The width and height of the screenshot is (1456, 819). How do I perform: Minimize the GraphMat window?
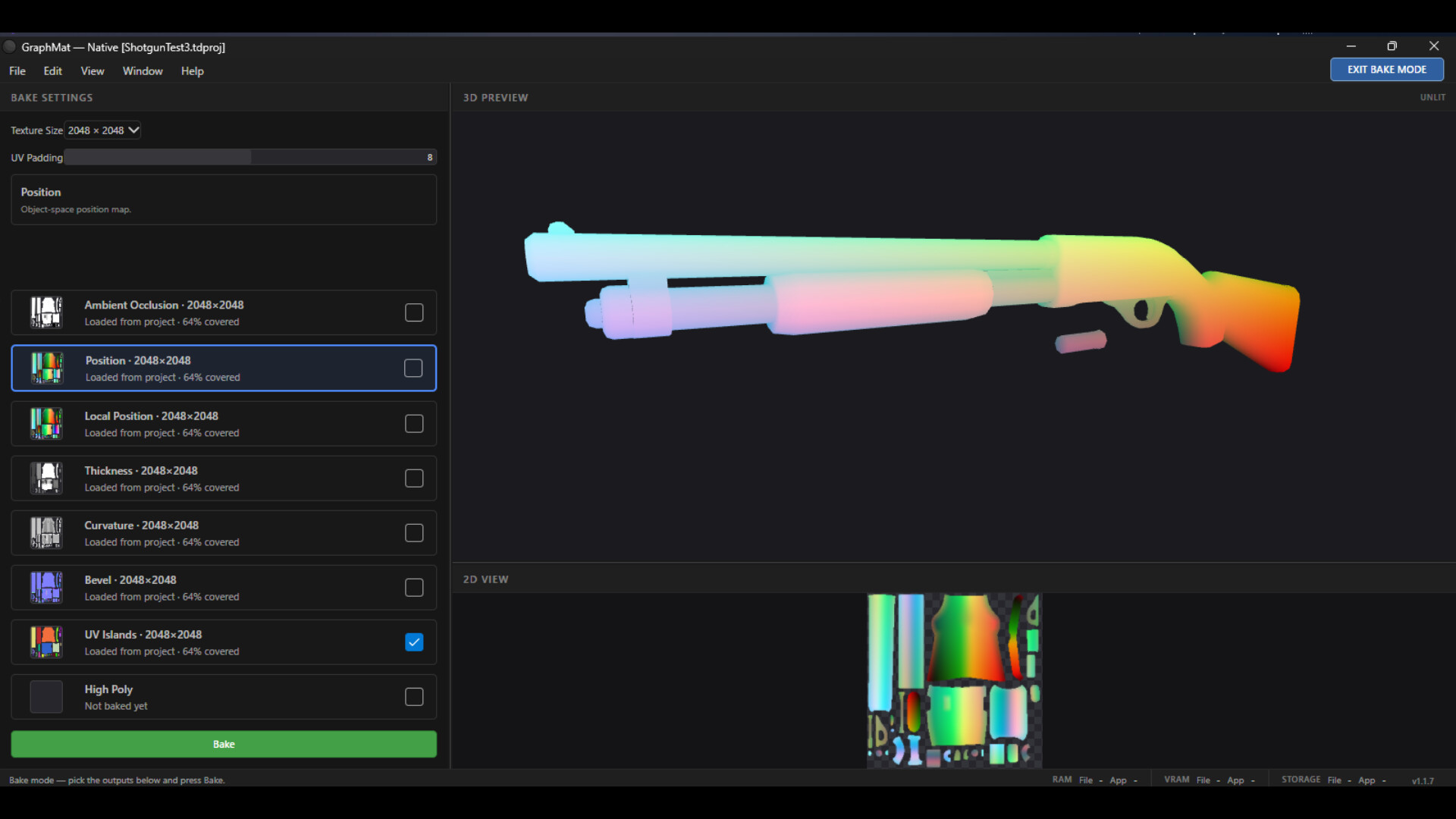tap(1351, 46)
